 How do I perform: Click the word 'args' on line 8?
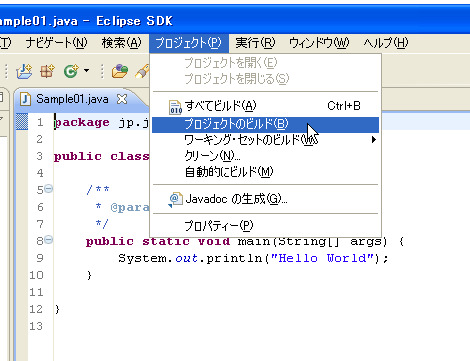366,241
